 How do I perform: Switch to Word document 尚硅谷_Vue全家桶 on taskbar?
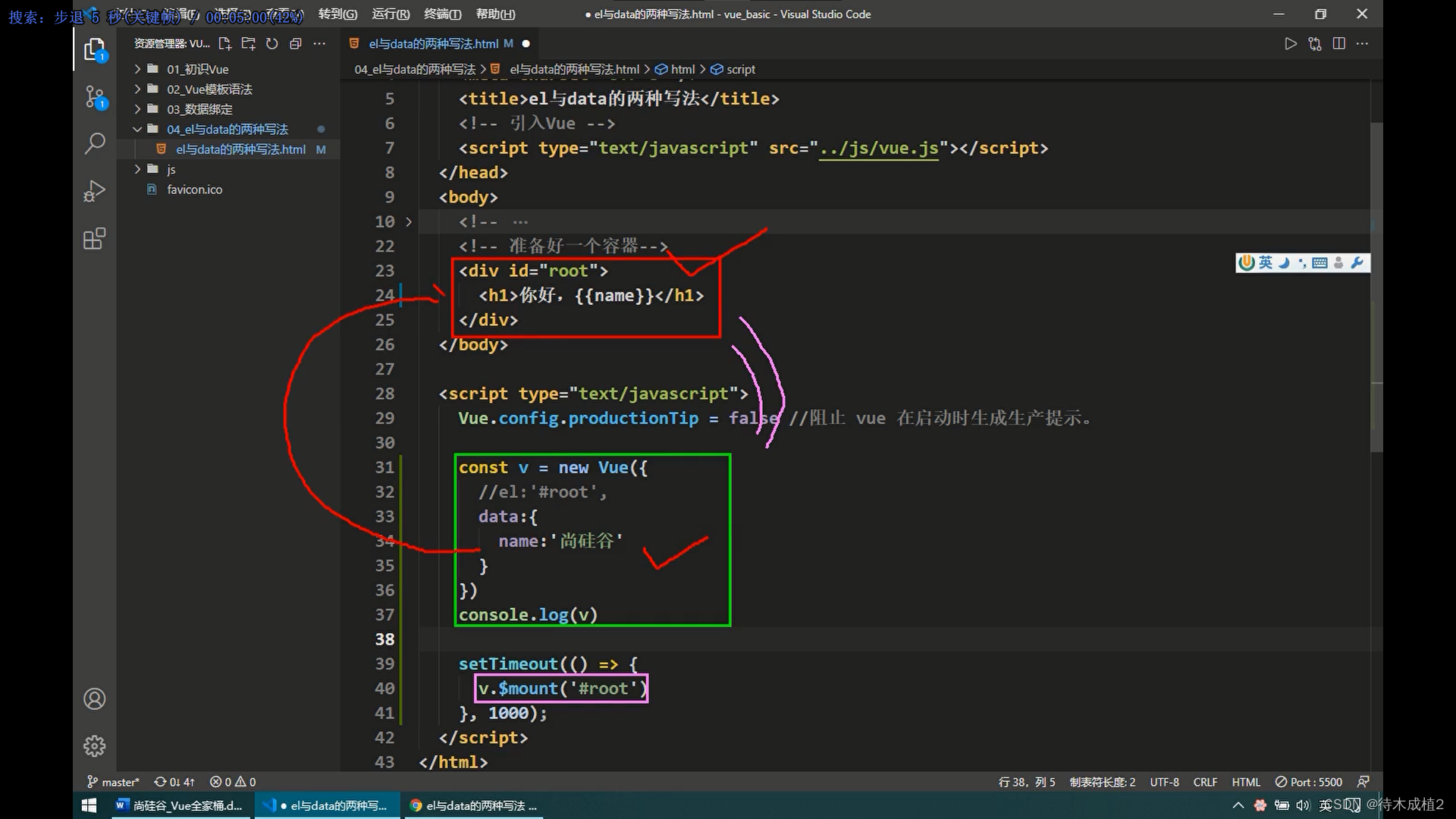(180, 805)
